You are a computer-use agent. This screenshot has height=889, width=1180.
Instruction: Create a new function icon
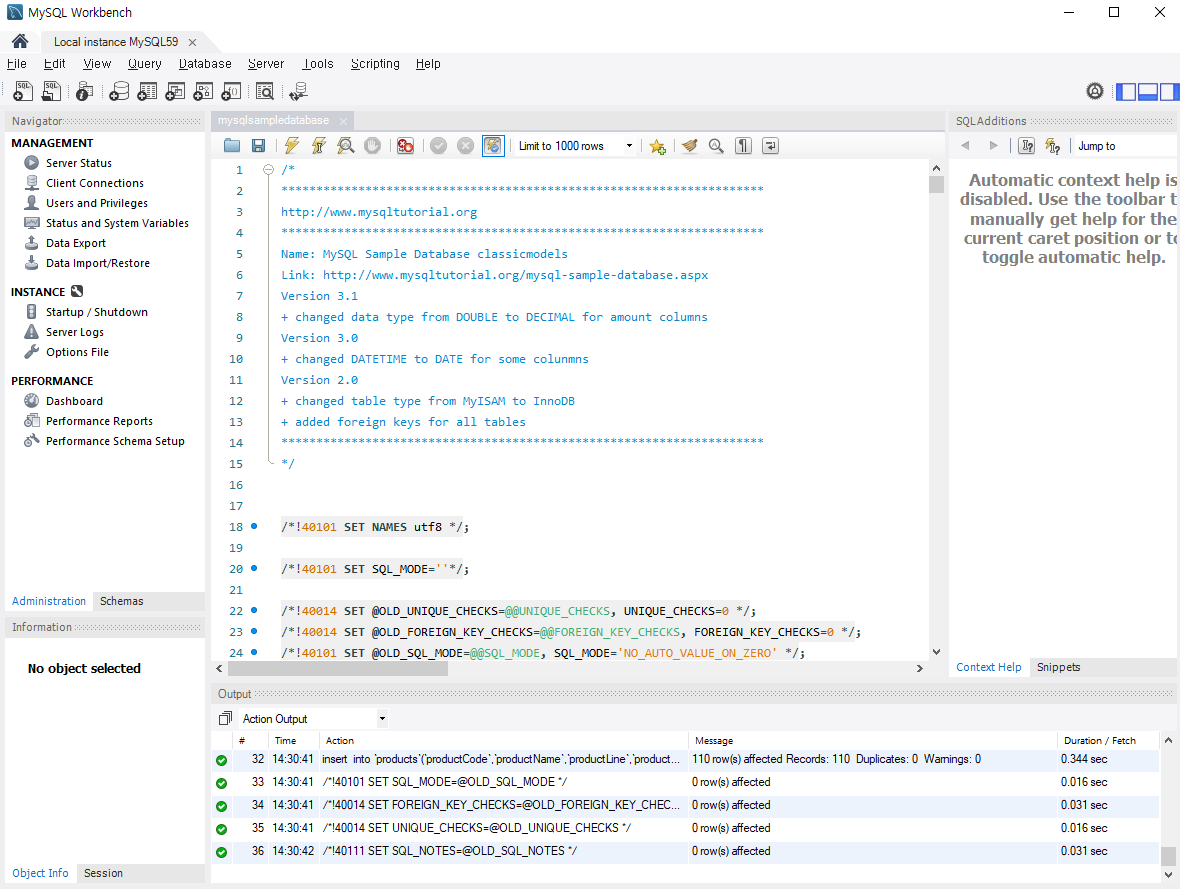pyautogui.click(x=231, y=91)
